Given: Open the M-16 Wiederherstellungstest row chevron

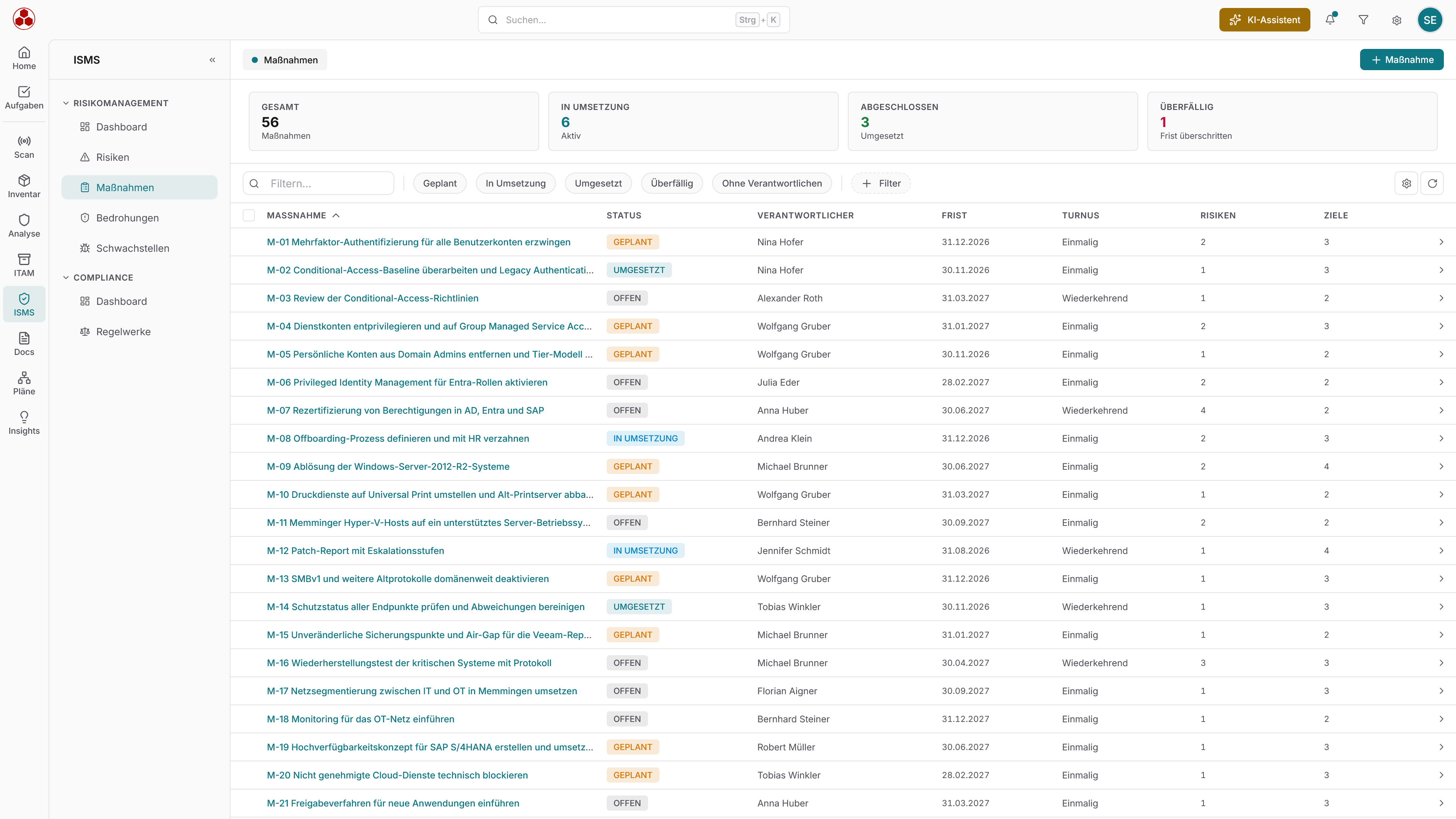Looking at the screenshot, I should (x=1441, y=663).
